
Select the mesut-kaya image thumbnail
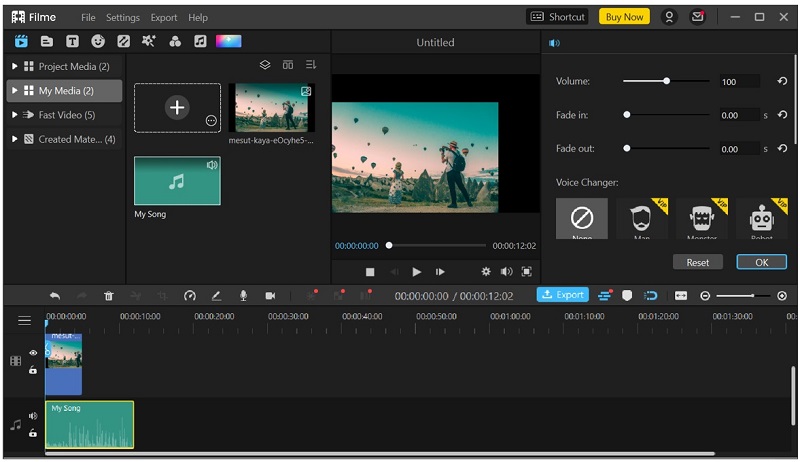(271, 108)
